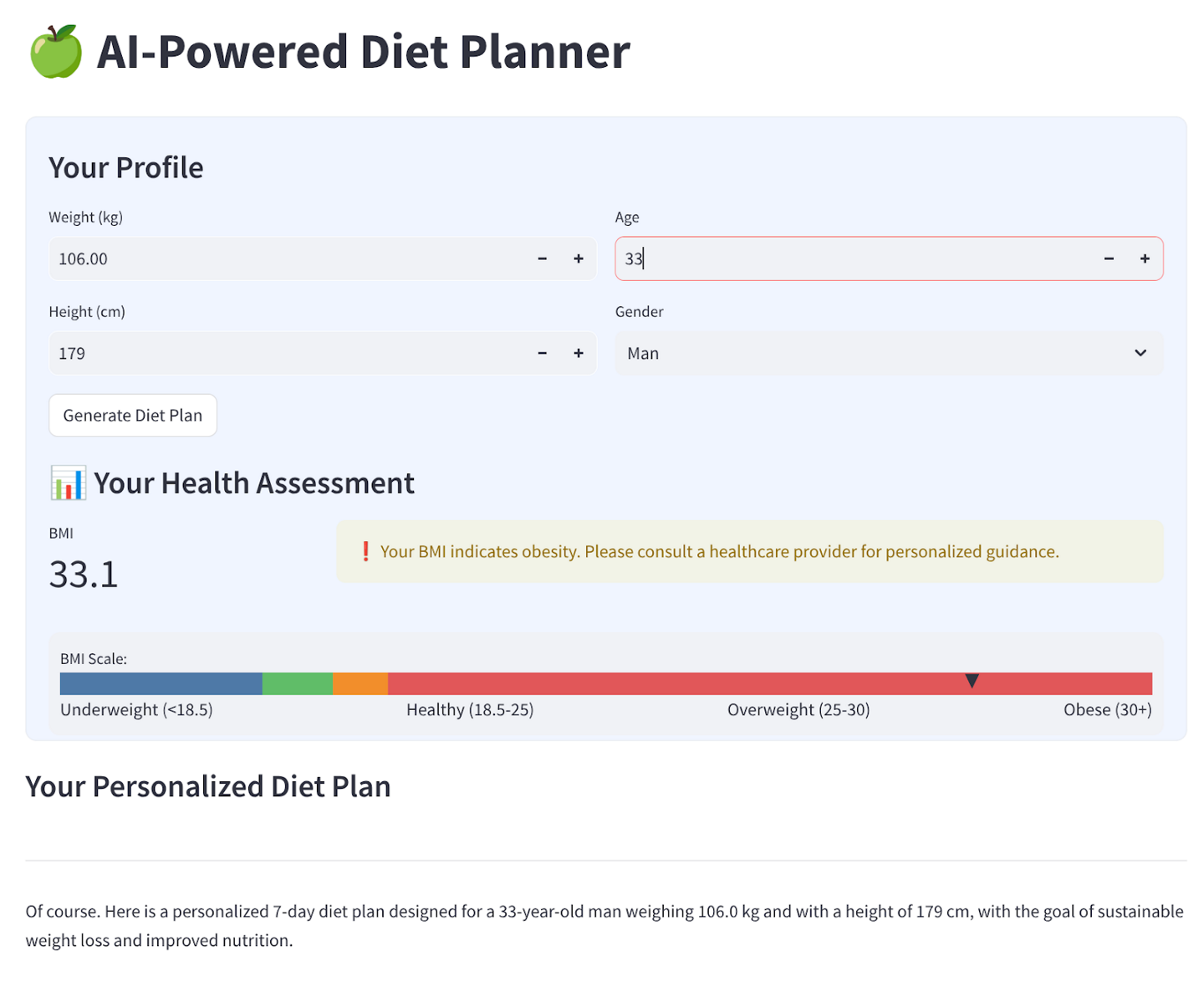Screen dimensions: 1204x992
Task: Click the plus icon on Height field
Action: pos(578,353)
